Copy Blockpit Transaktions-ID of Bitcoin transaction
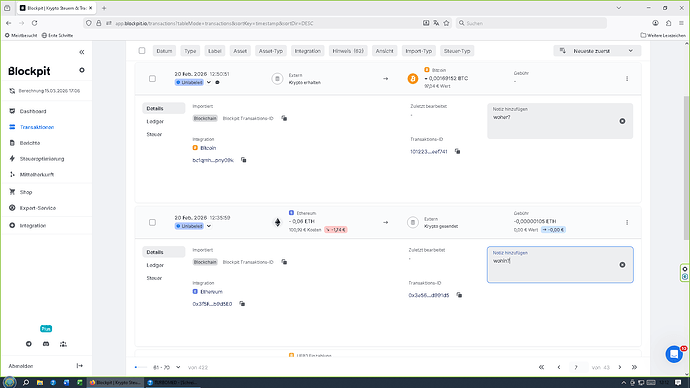Image resolution: width=690 pixels, height=388 pixels. 284,118
